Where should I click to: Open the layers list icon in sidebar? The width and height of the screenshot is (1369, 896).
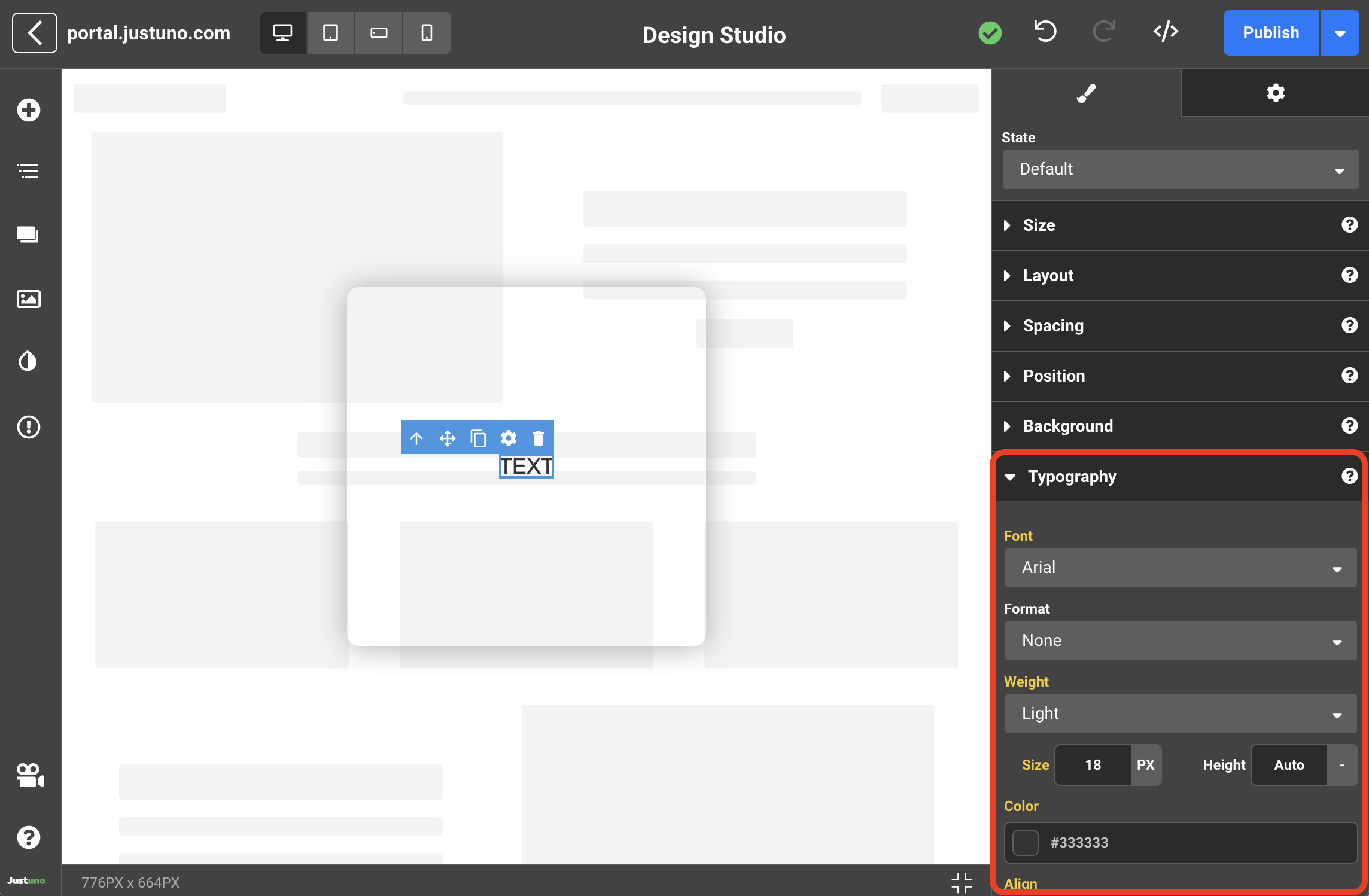click(28, 171)
